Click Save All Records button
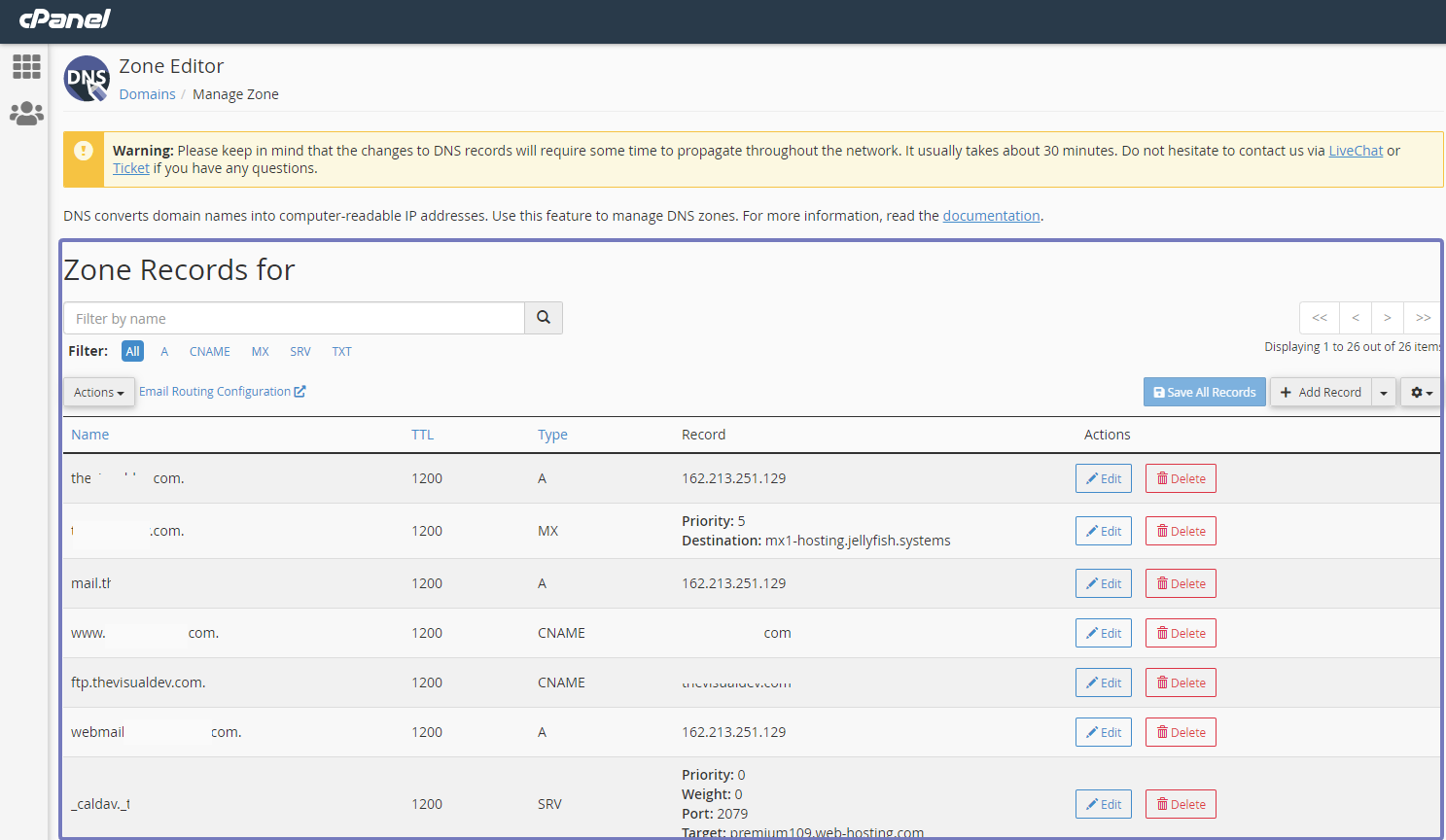1446x840 pixels. [1205, 393]
